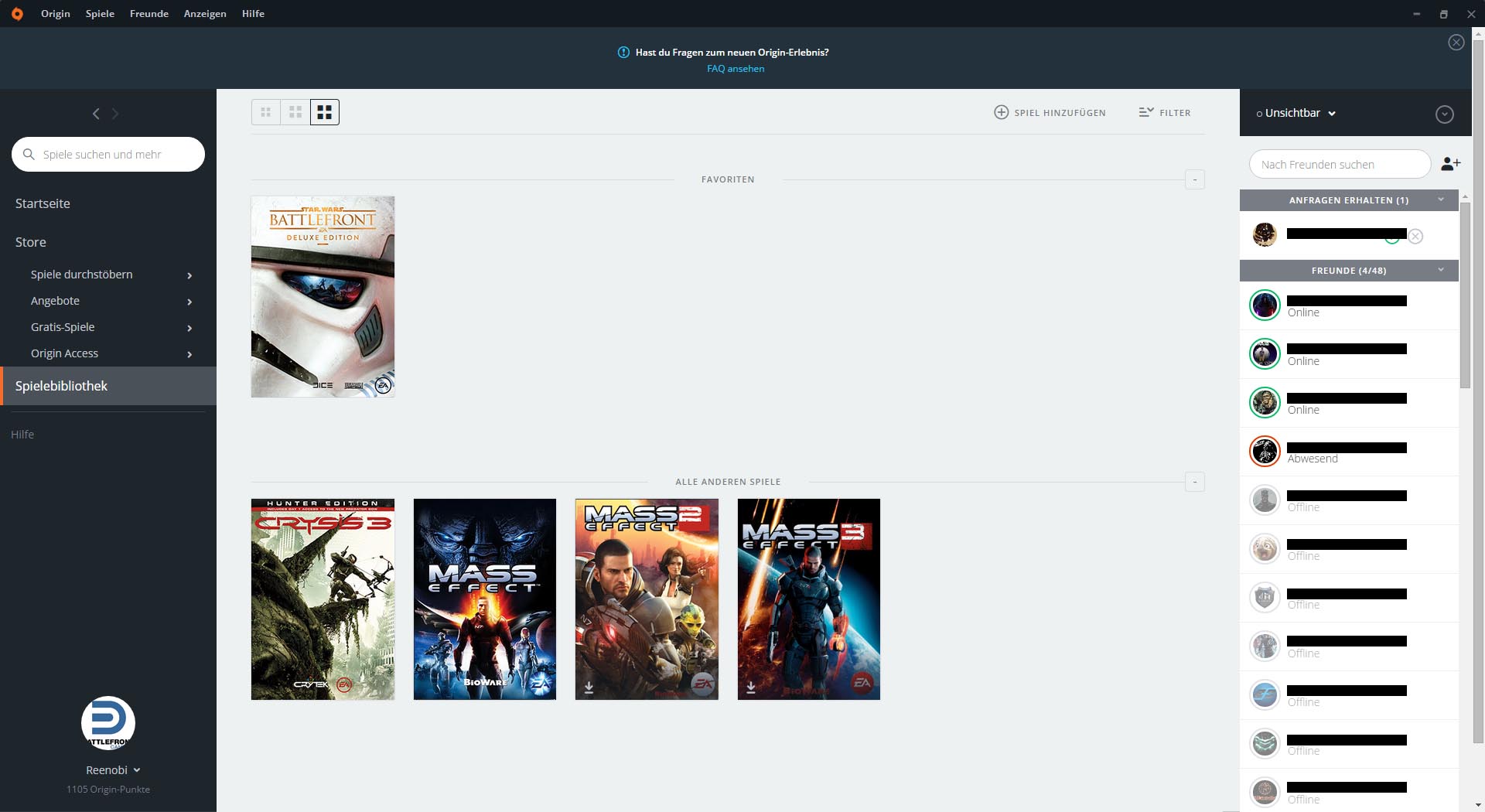
Task: Collapse the Alle anderen Spiele section
Action: (1195, 482)
